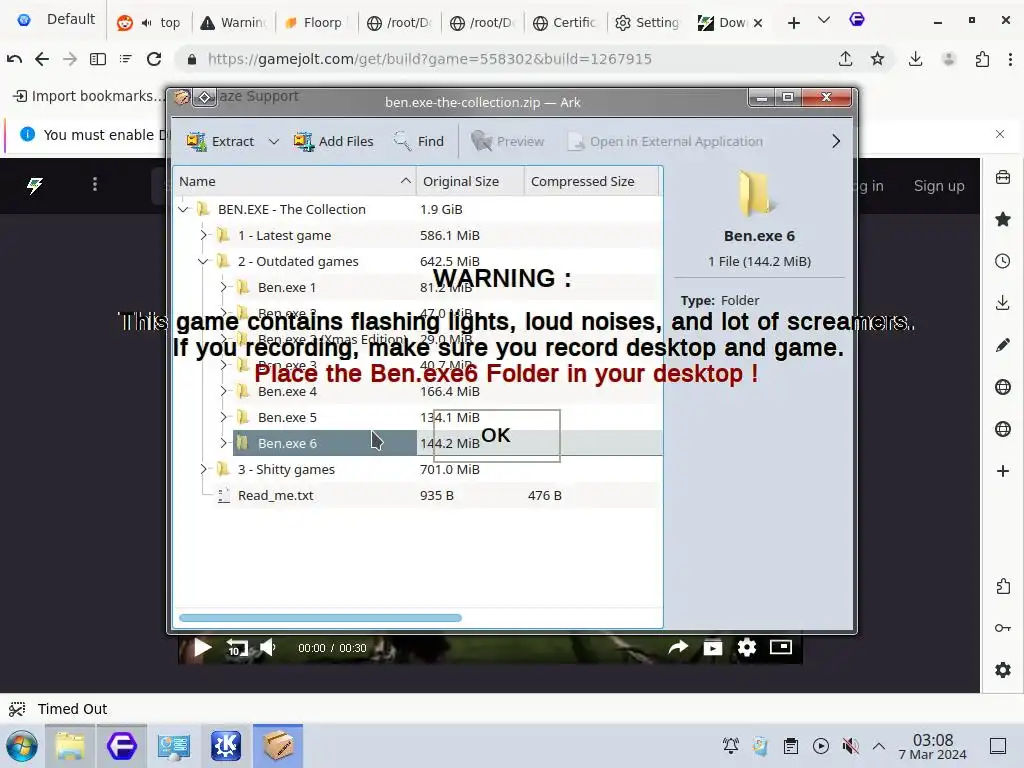Screen dimensions: 1024x768
Task: Add a sidebar panel plus icon
Action: 1002,471
